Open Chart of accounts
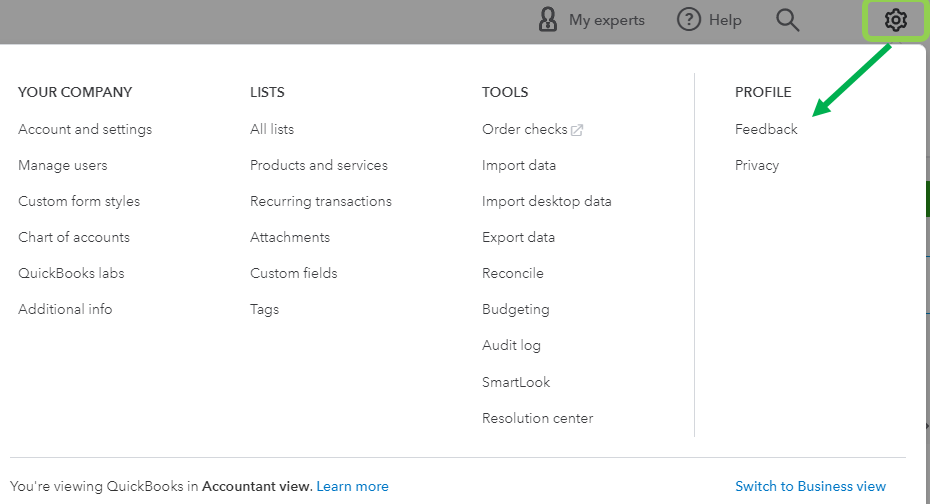 [x=74, y=237]
